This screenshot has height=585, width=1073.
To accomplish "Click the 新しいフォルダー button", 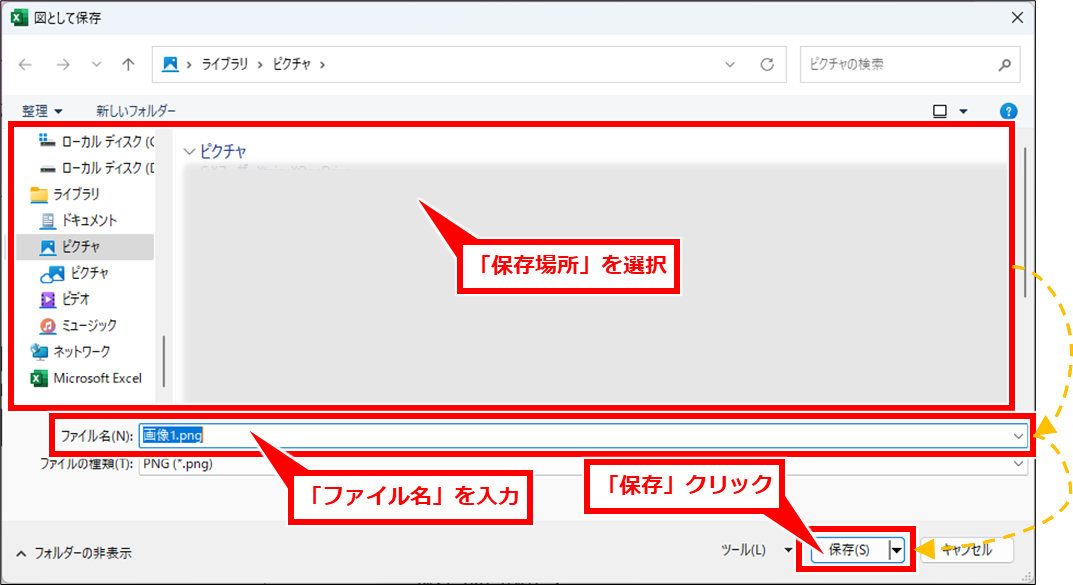I will 136,111.
